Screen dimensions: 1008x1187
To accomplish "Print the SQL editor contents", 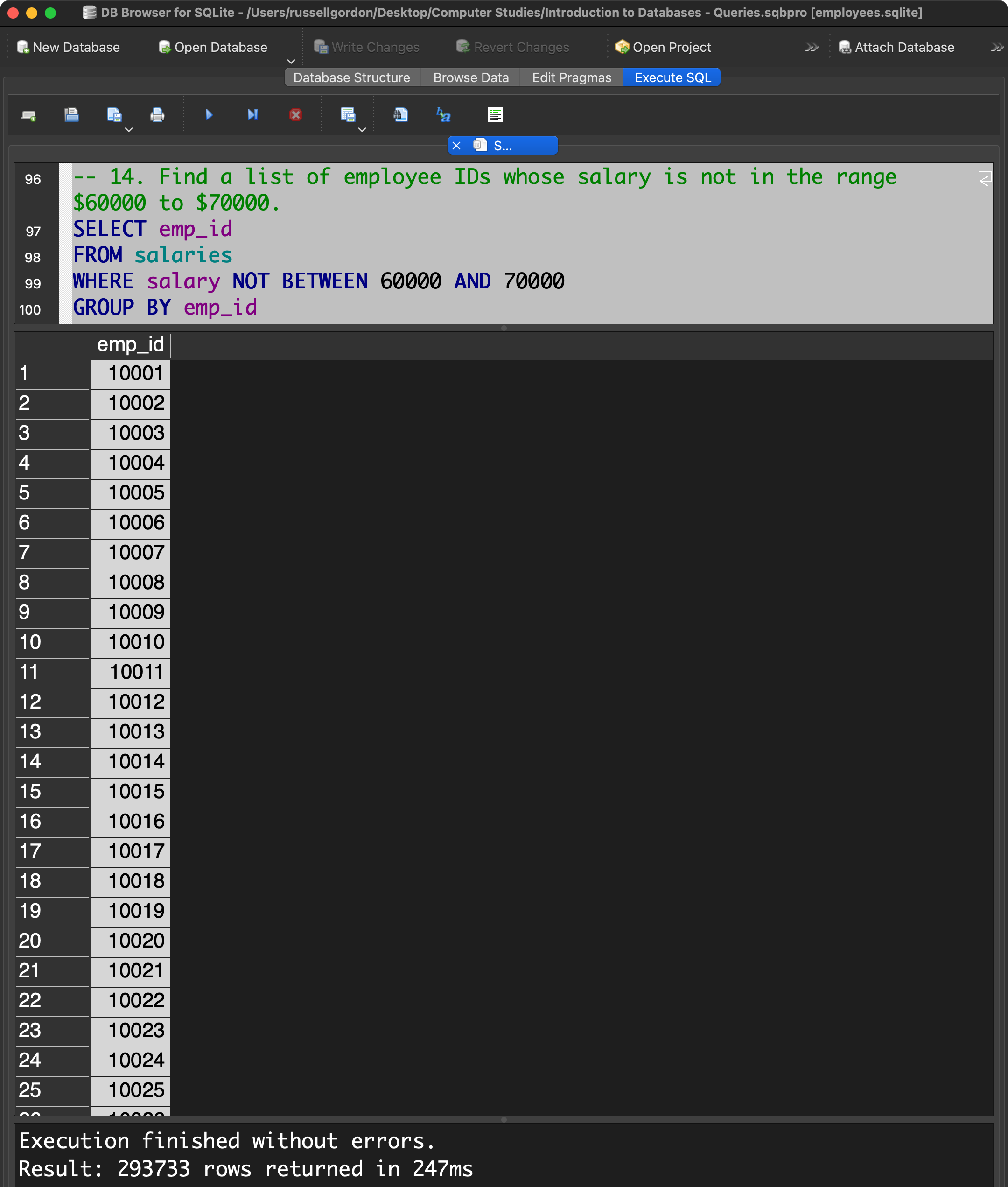I will (x=157, y=115).
